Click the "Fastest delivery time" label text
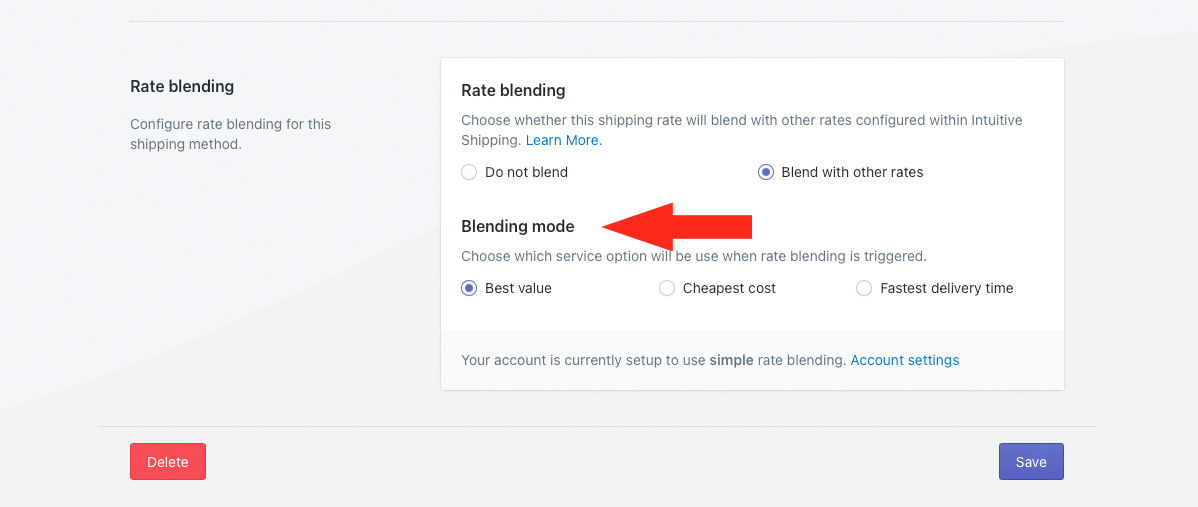Viewport: 1198px width, 507px height. [946, 288]
